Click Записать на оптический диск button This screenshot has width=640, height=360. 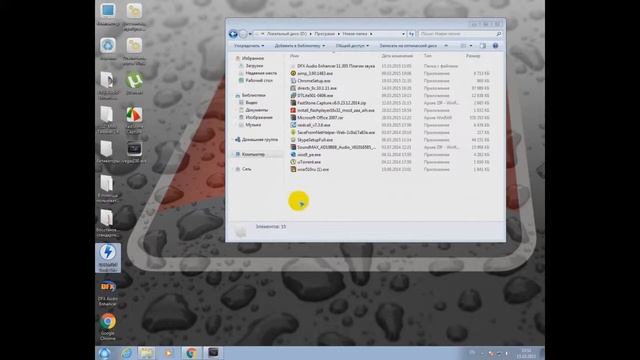click(408, 46)
